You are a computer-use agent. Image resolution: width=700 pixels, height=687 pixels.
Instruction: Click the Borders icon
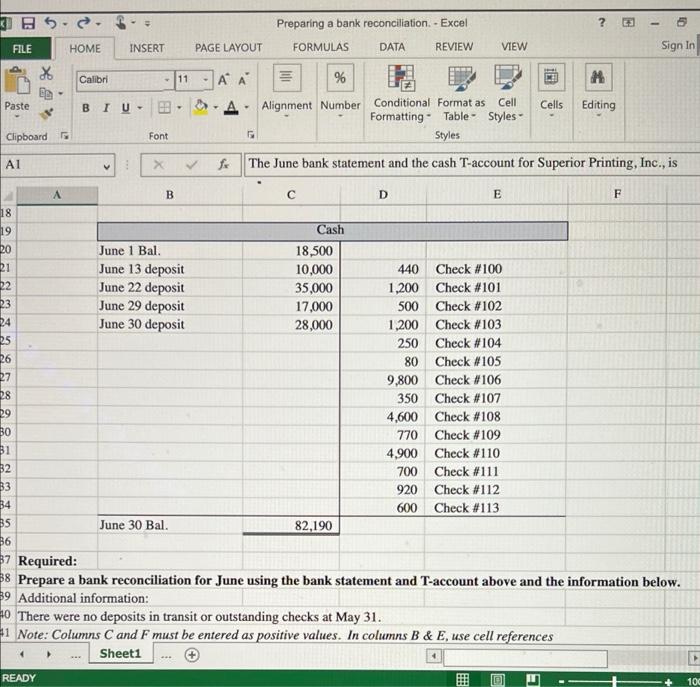coord(164,108)
